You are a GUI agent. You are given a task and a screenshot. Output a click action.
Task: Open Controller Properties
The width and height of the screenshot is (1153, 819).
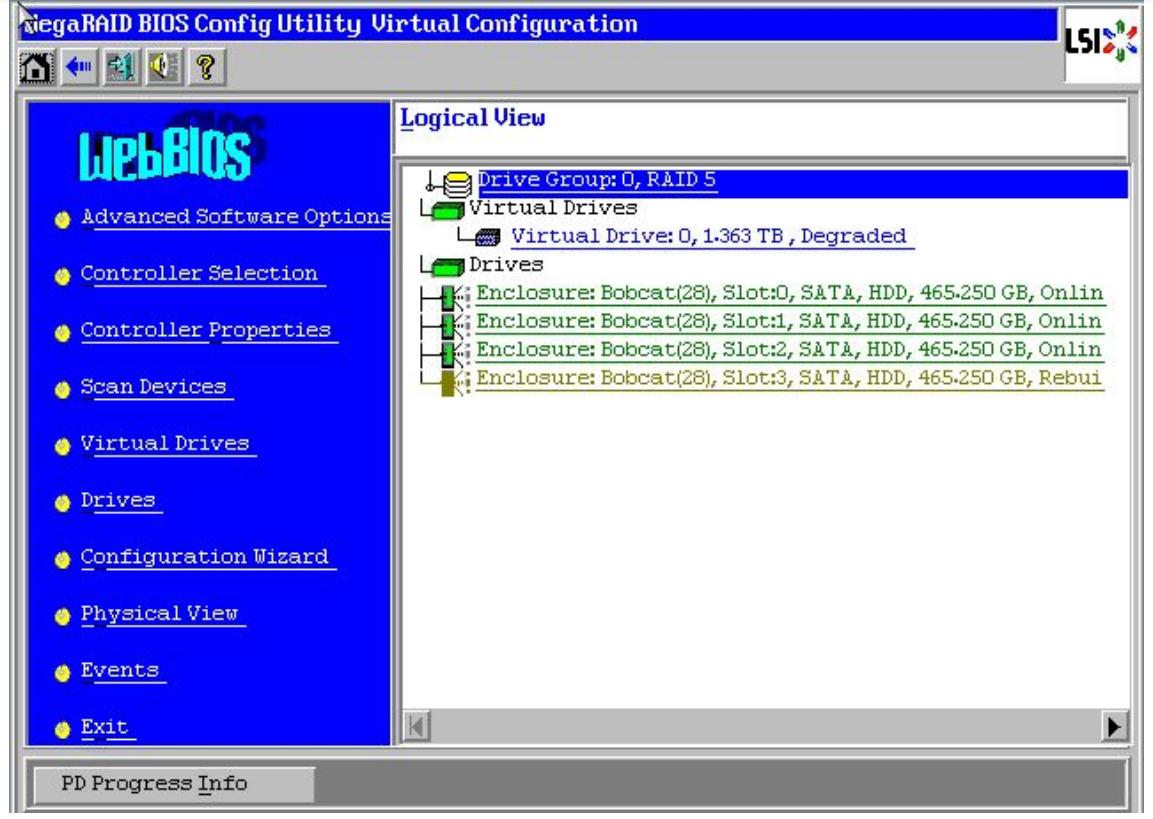206,330
